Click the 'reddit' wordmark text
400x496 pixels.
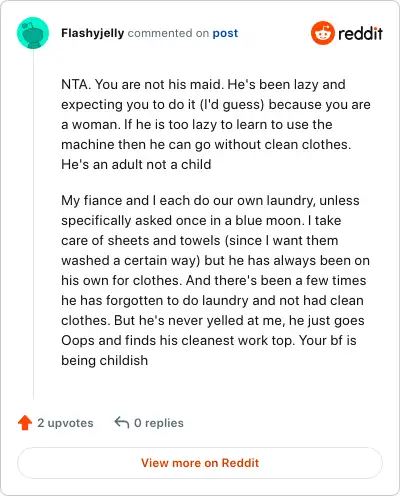[360, 33]
